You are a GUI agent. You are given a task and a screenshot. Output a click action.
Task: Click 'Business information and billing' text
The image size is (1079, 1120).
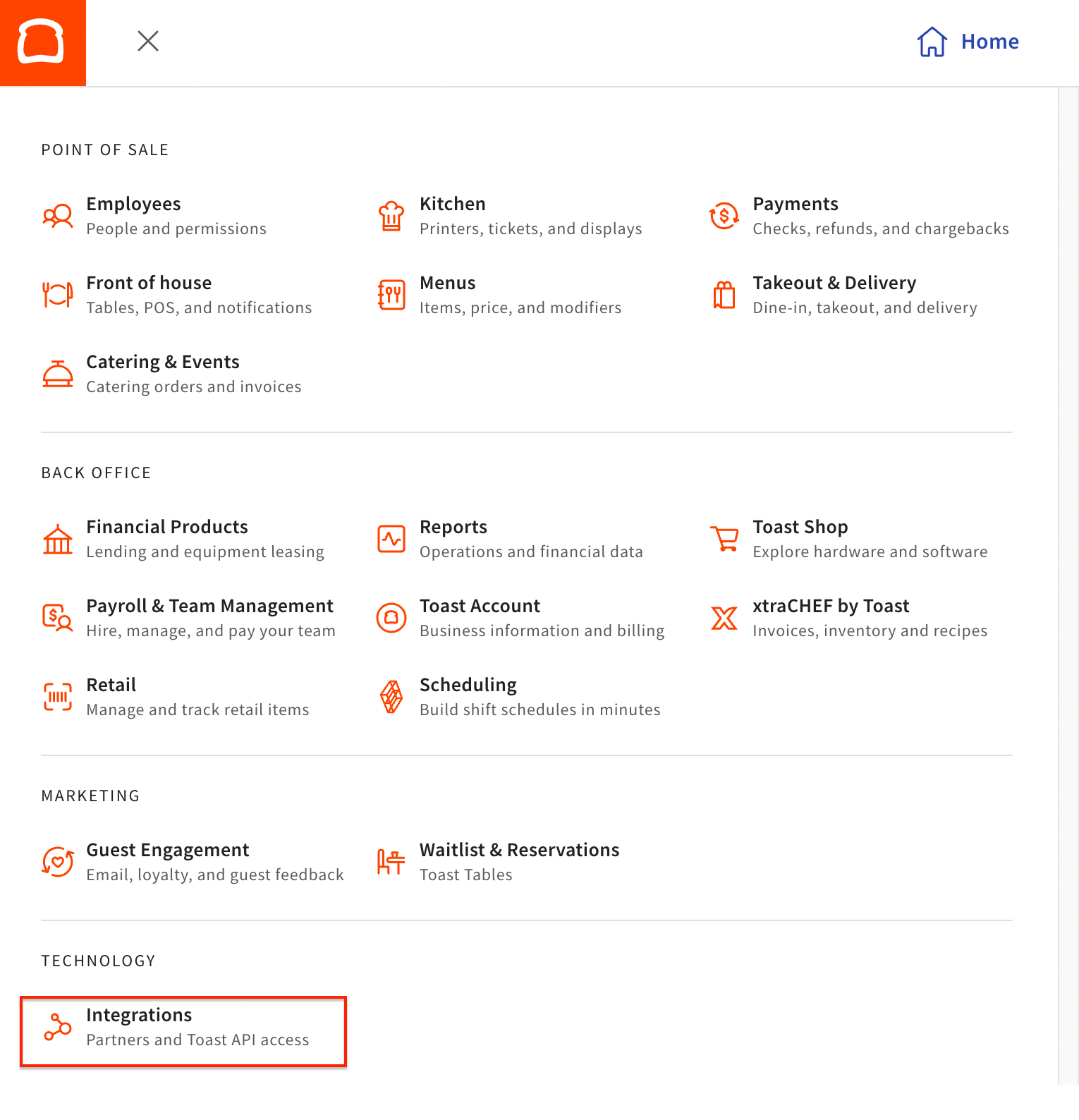click(542, 631)
